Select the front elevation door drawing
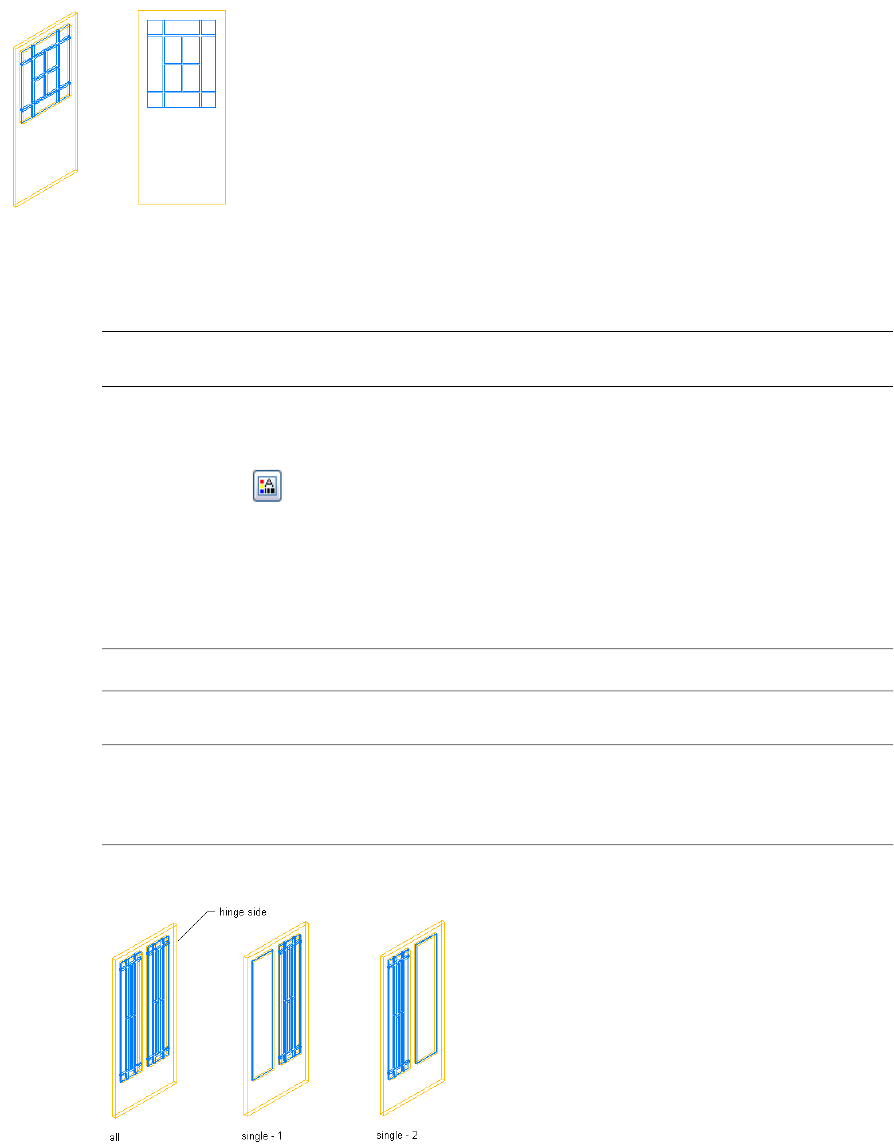 point(182,108)
